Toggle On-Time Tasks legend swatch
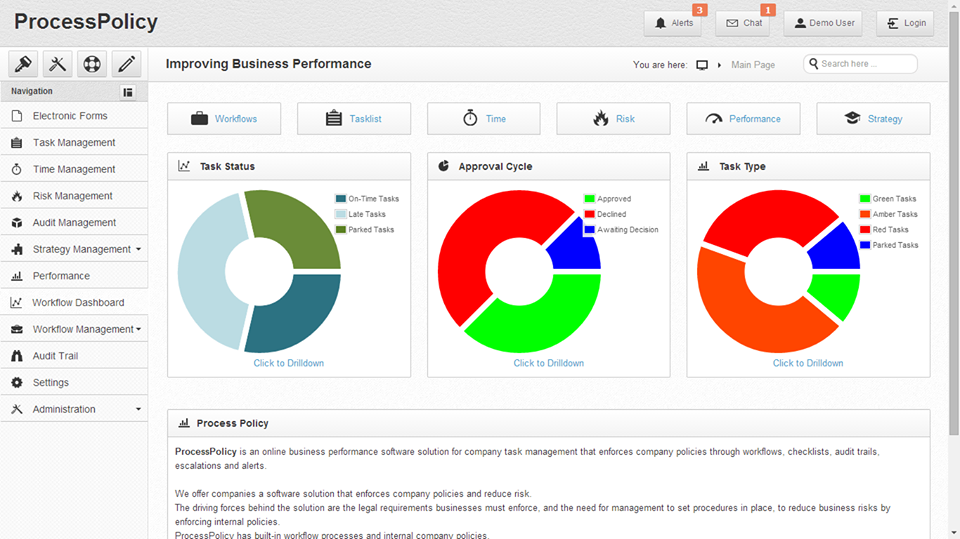Screen dimensions: 960x539 point(340,198)
